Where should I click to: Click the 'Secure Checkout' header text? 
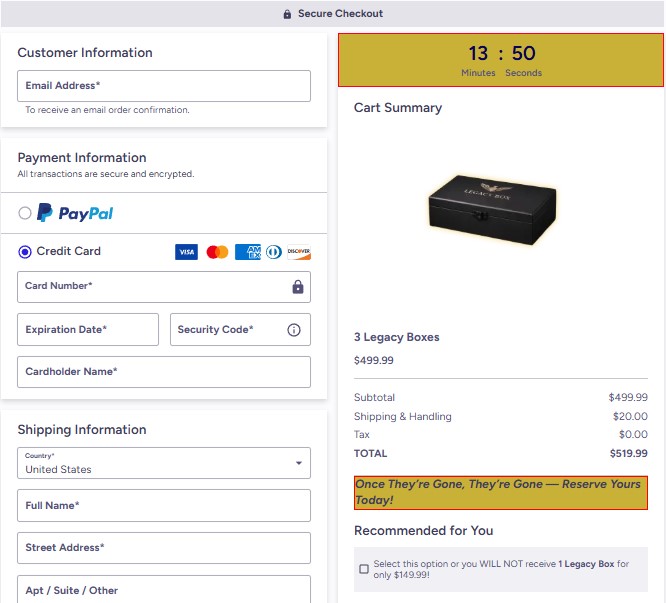340,14
